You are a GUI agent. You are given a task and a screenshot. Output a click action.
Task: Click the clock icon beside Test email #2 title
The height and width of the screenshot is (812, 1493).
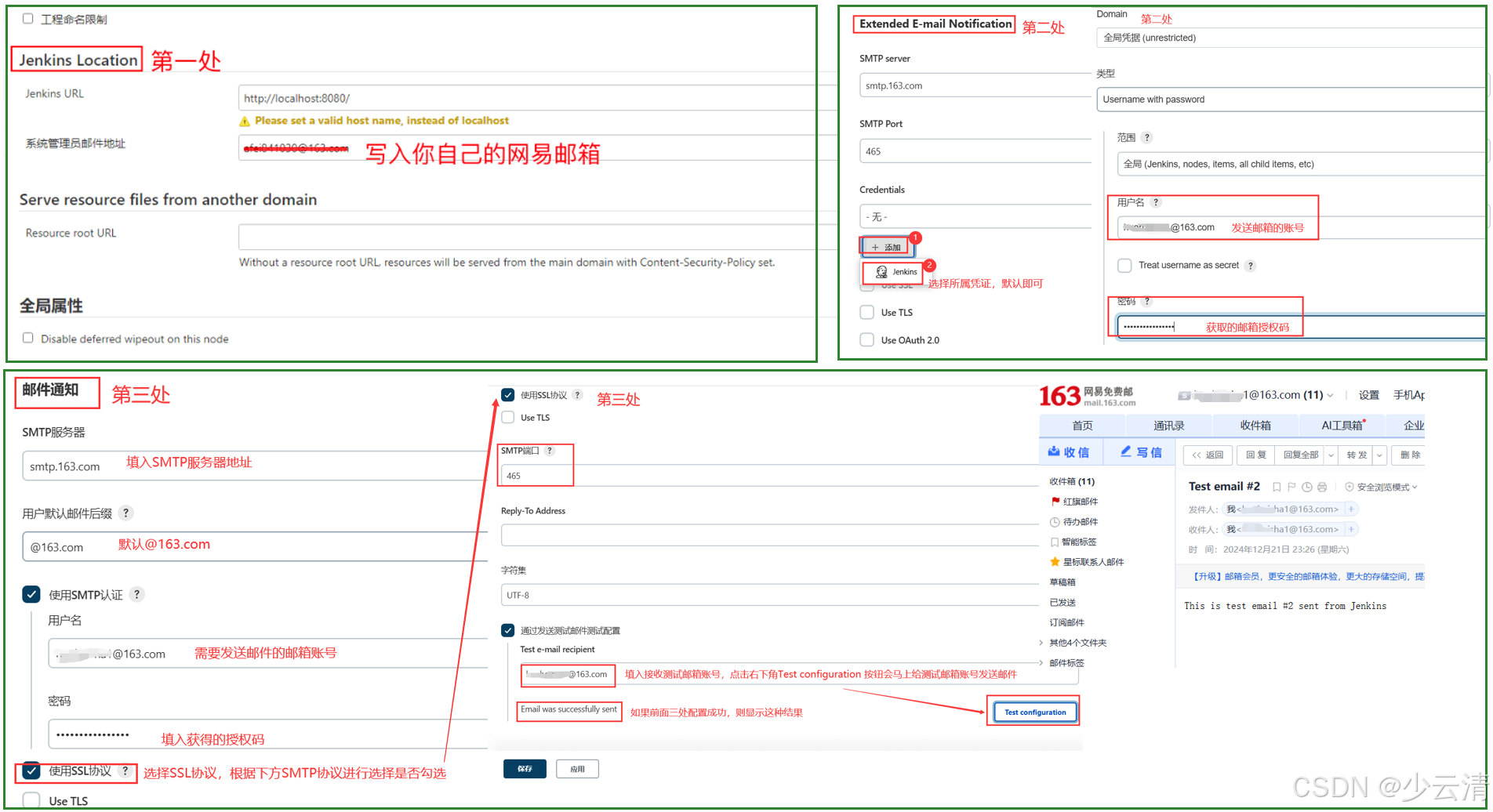[1307, 487]
